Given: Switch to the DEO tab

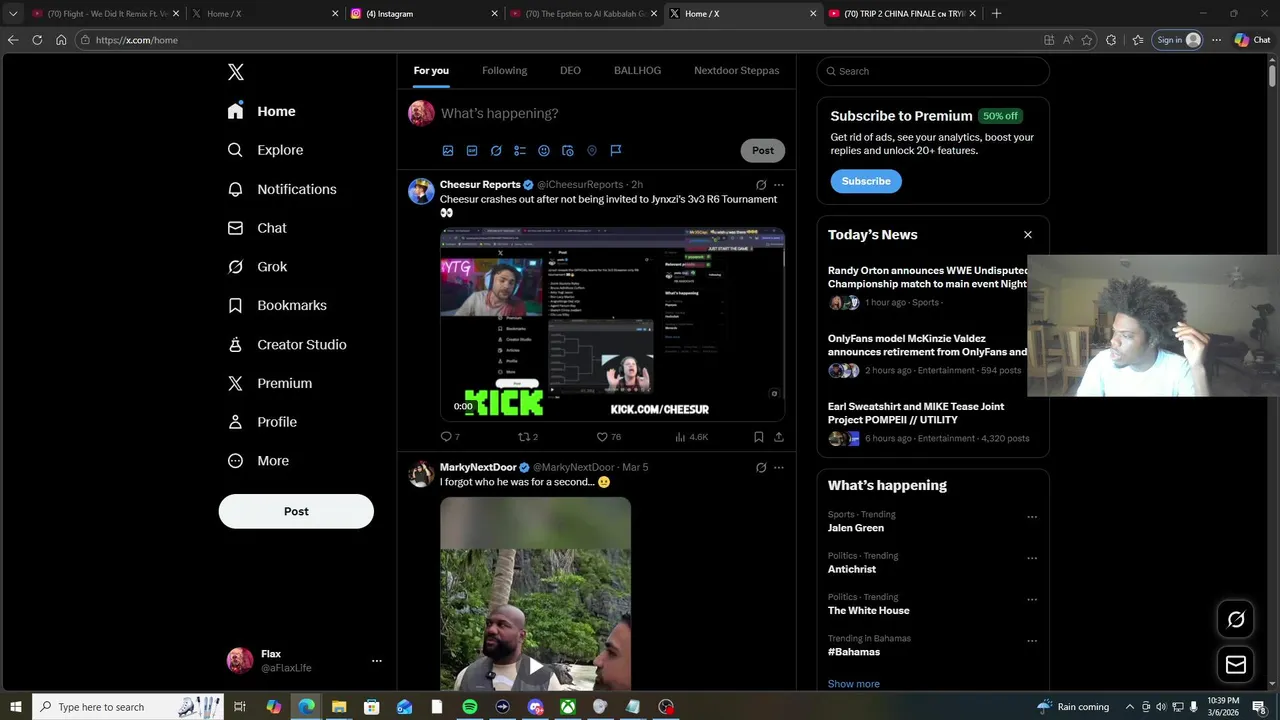Looking at the screenshot, I should click(570, 71).
